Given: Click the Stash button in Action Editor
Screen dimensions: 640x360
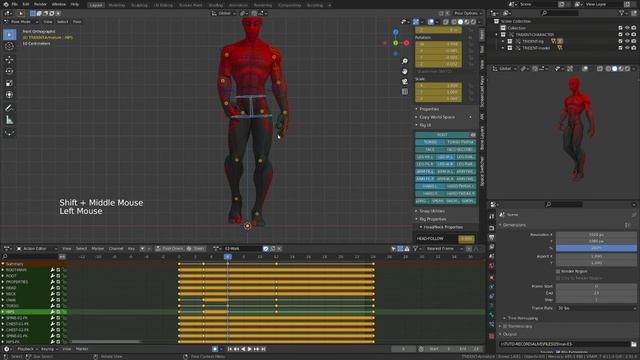Looking at the screenshot, I should (x=196, y=249).
